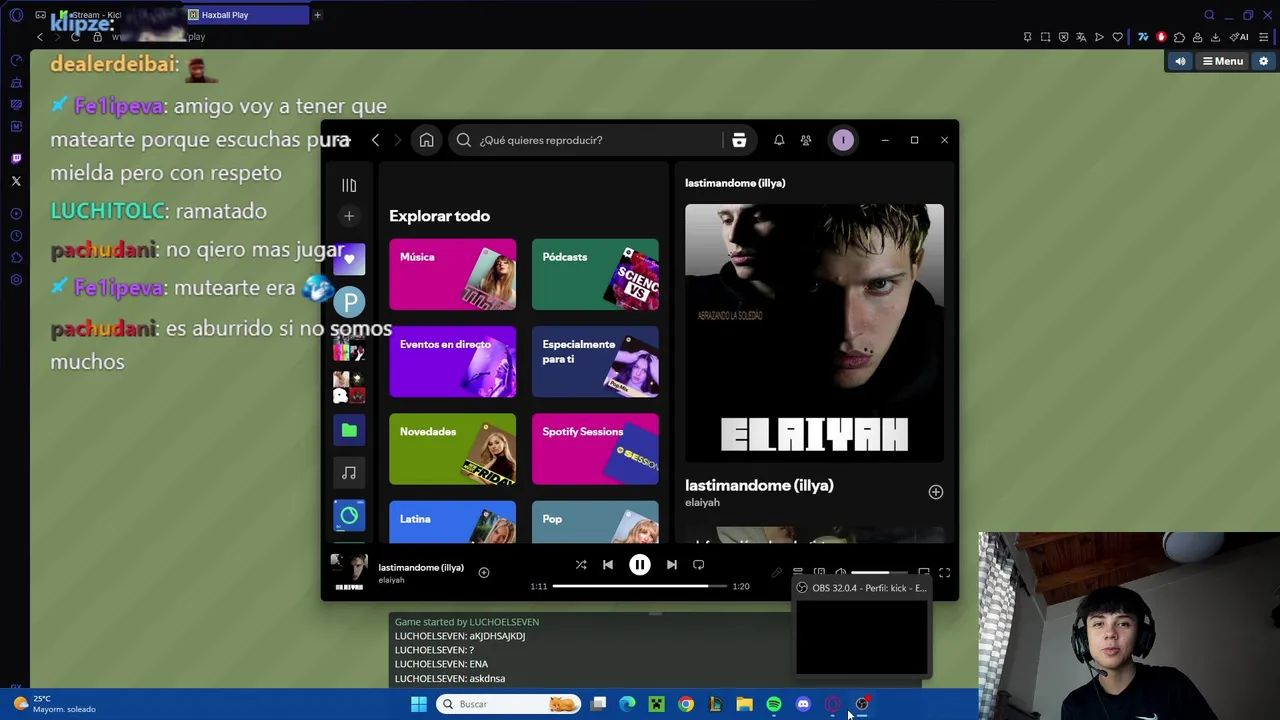Viewport: 1280px width, 720px height.
Task: Open Haxball settings gear icon
Action: pos(1263,61)
